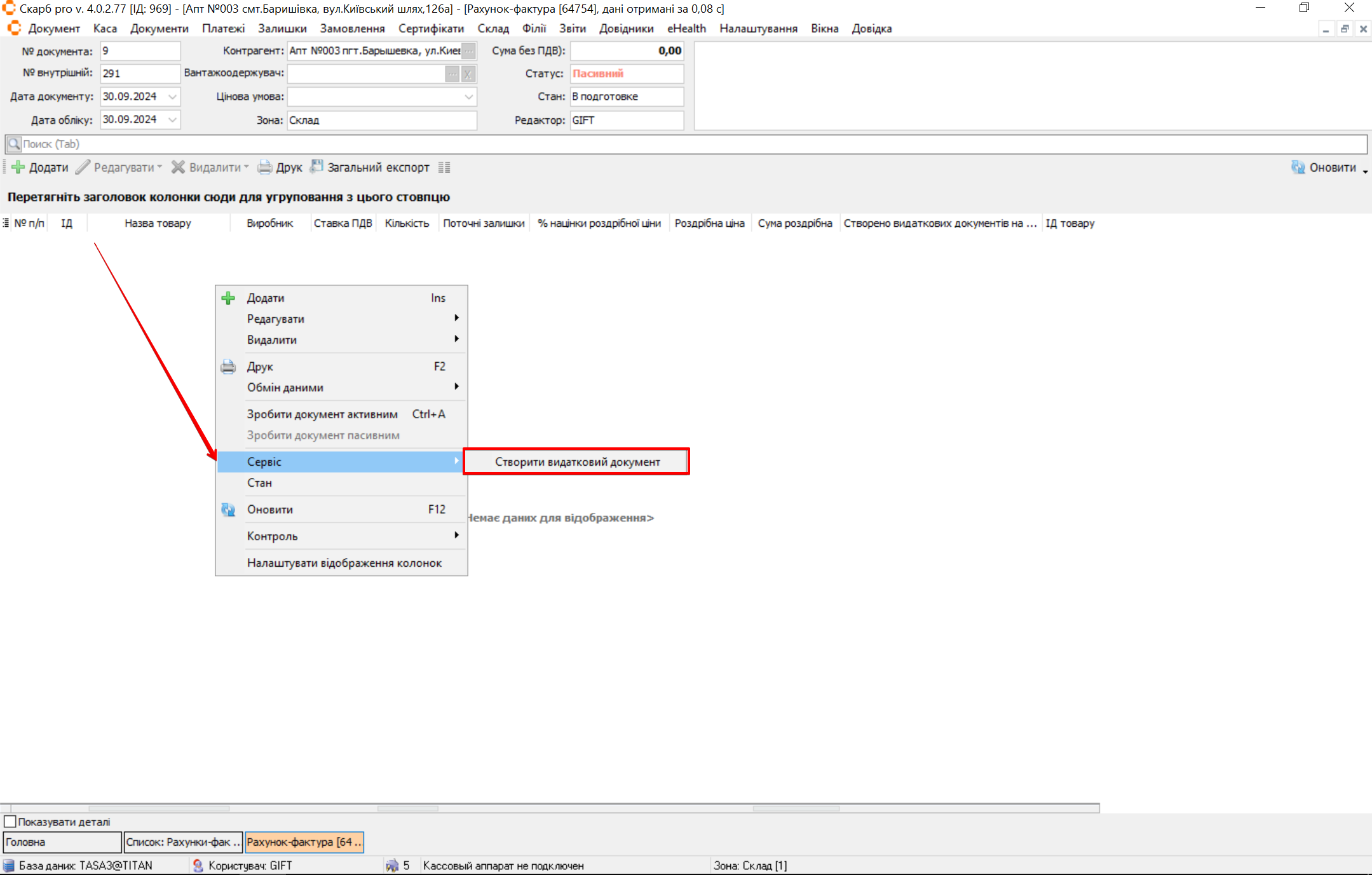Open the Залишки menu in the menu bar
The image size is (1372, 875).
coord(282,29)
